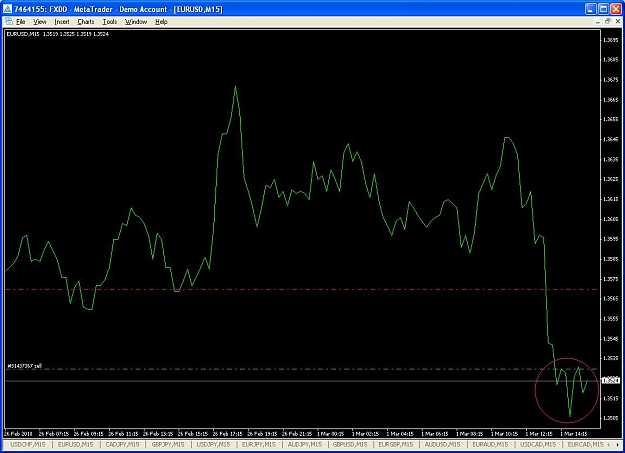Click the current price tag on price scale
The width and height of the screenshot is (625, 453).
coord(611,380)
